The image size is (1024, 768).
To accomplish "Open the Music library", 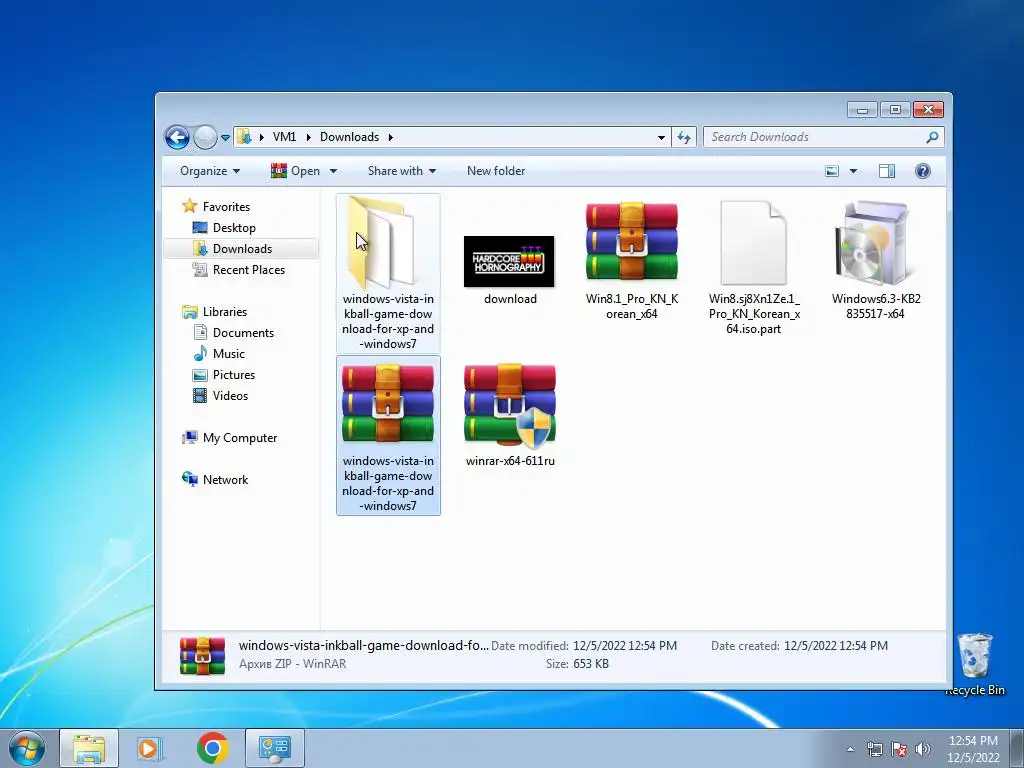I will click(x=229, y=353).
